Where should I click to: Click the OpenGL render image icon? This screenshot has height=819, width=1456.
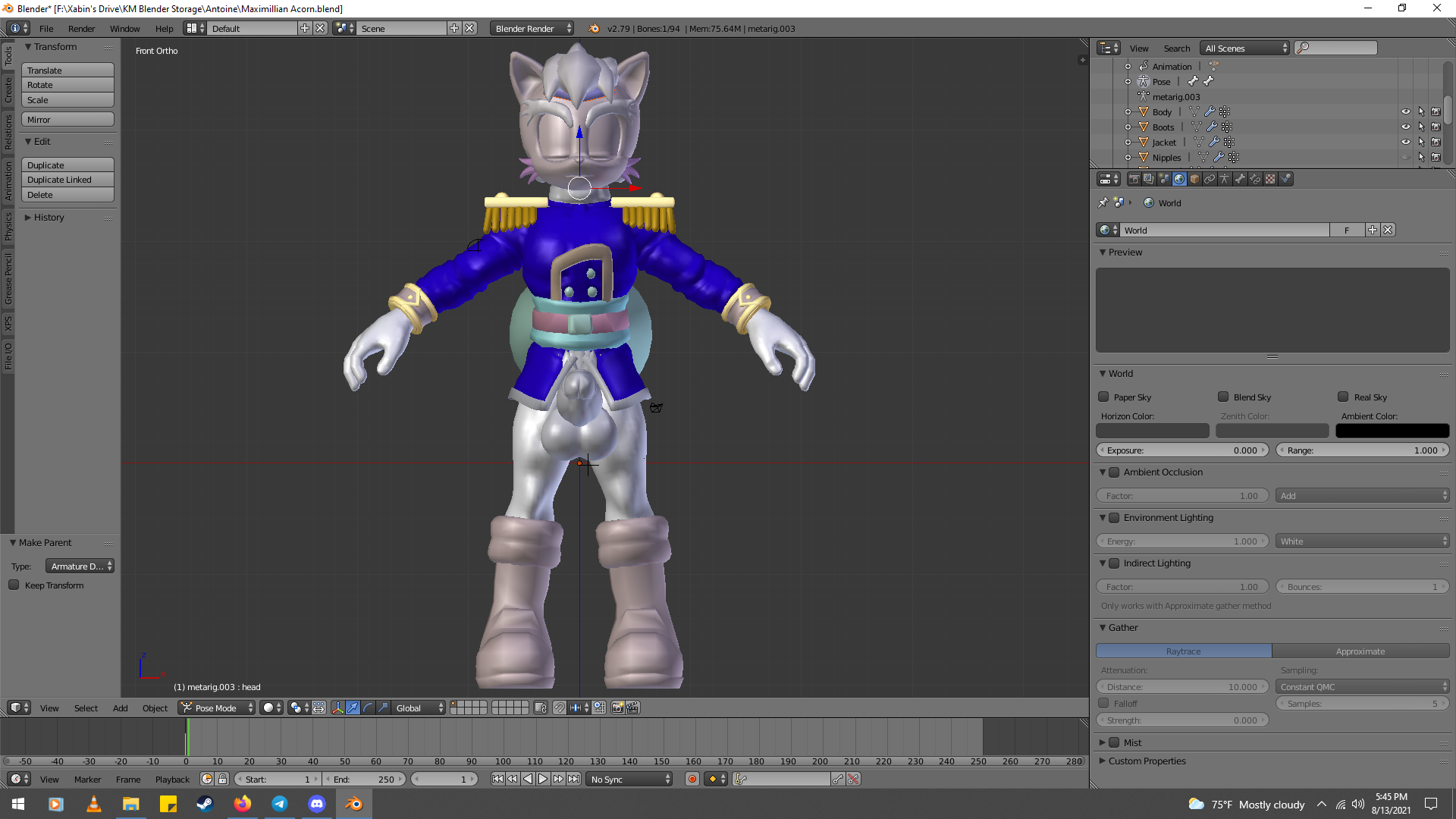(617, 708)
